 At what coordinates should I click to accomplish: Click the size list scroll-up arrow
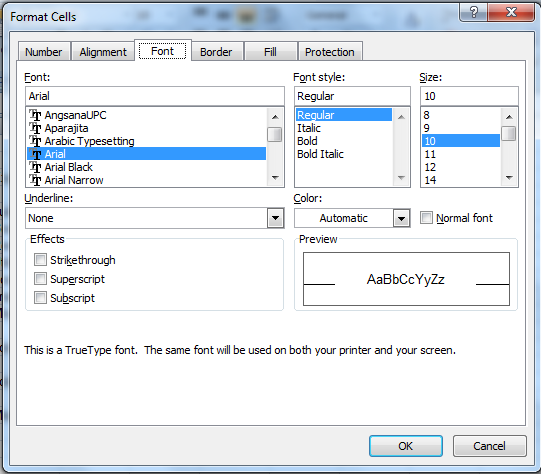point(509,117)
